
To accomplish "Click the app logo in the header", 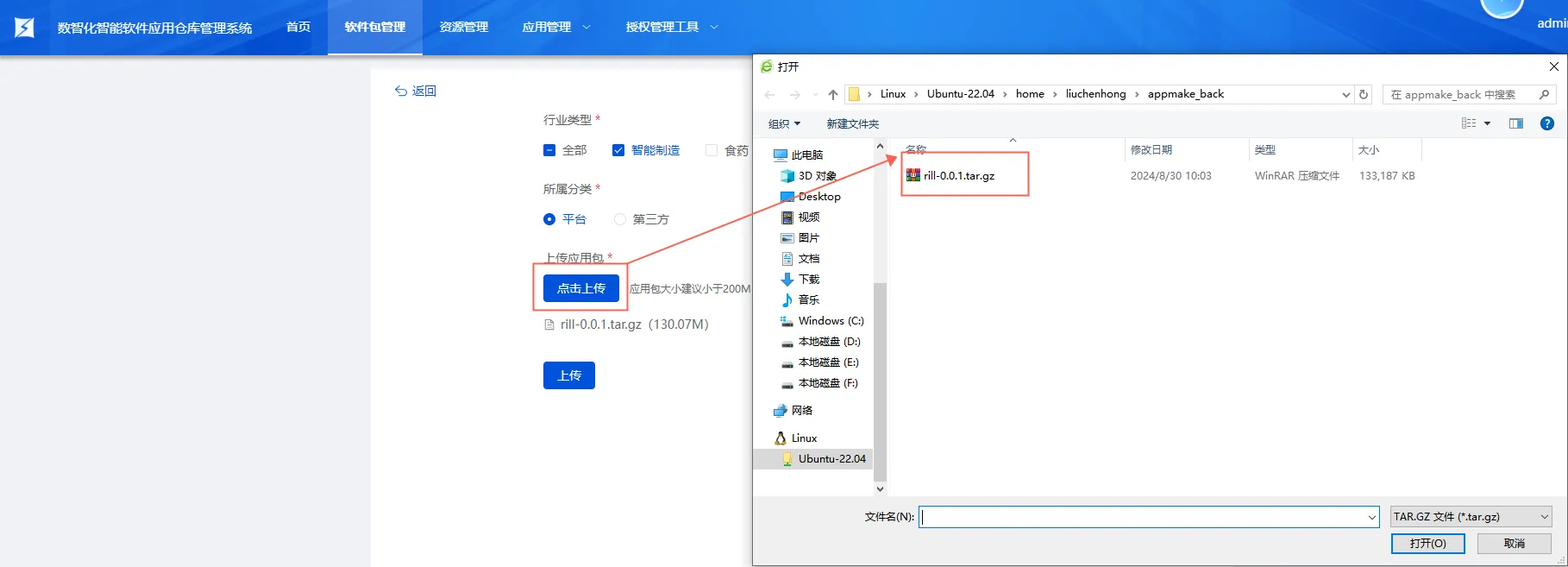I will (x=24, y=28).
